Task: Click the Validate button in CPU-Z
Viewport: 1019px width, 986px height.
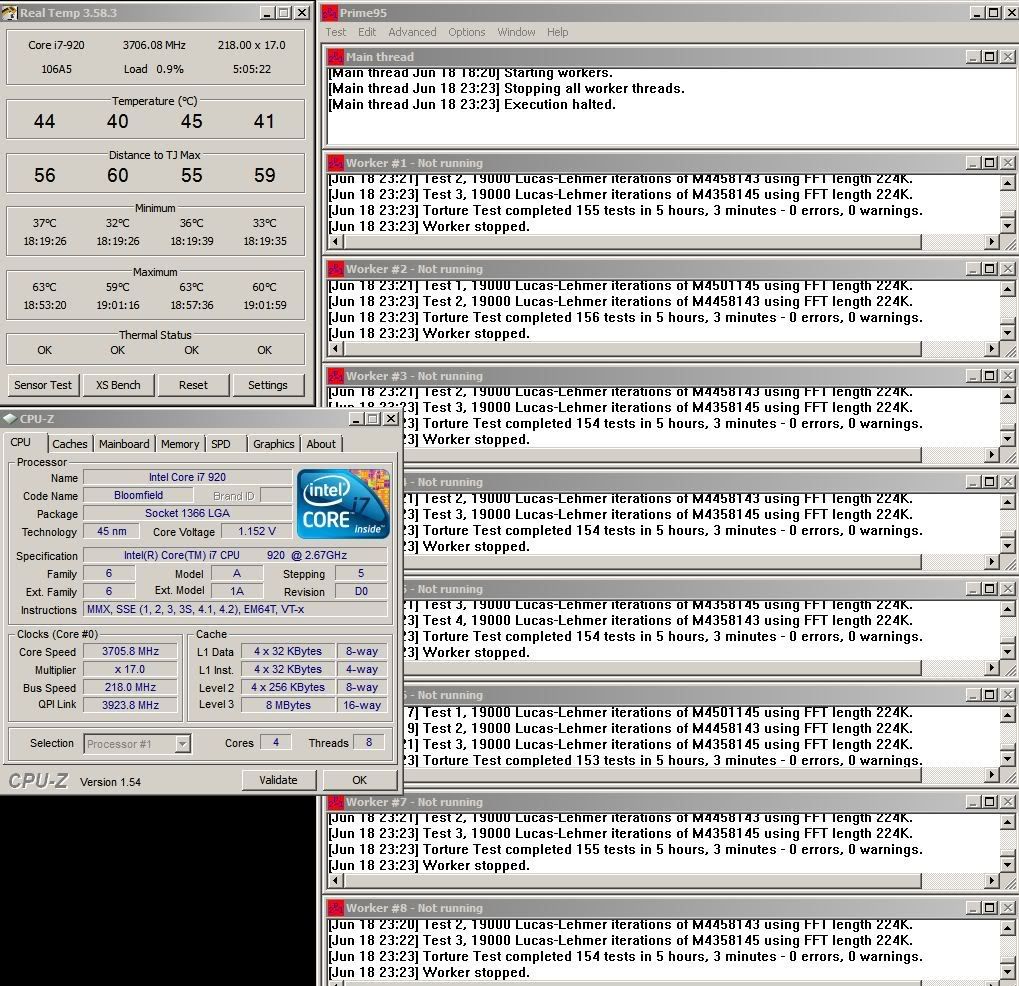Action: click(278, 780)
